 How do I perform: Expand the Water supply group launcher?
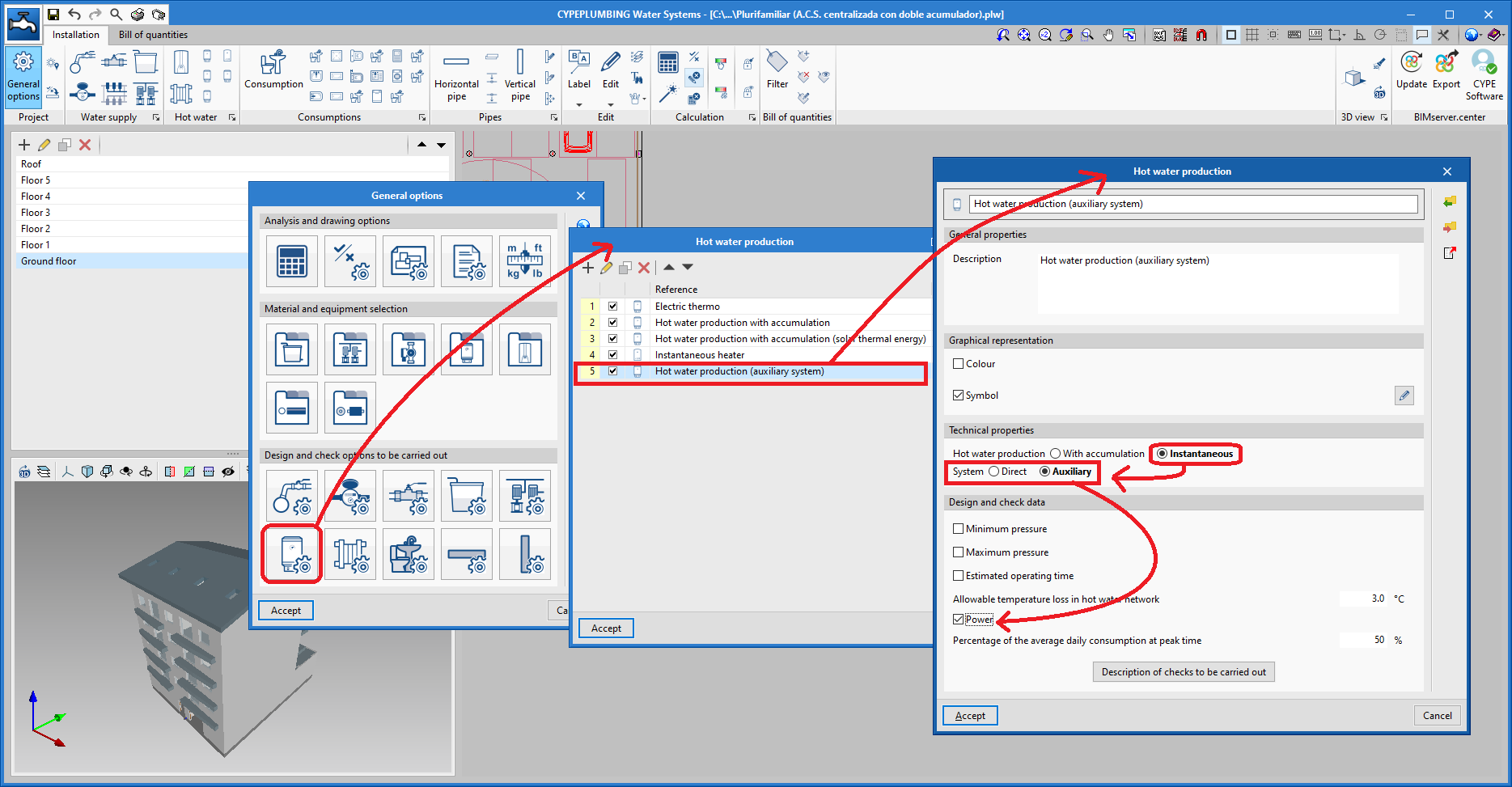(x=155, y=117)
